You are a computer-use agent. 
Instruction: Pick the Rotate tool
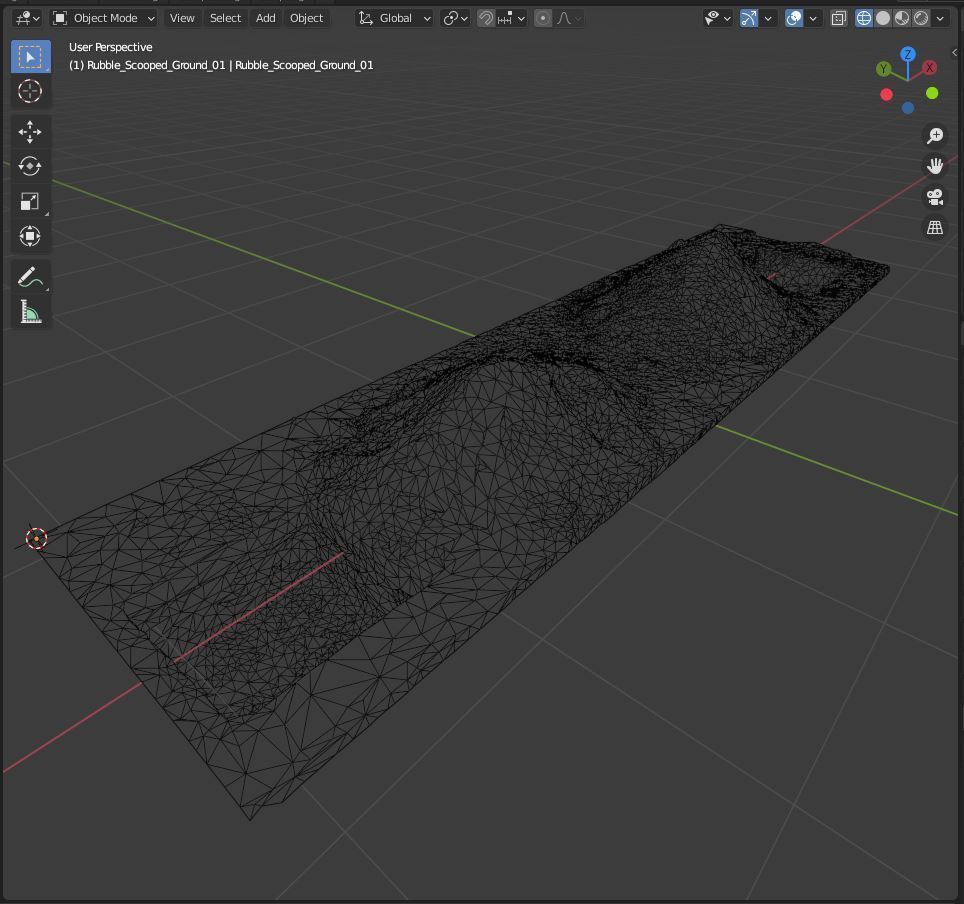point(30,166)
